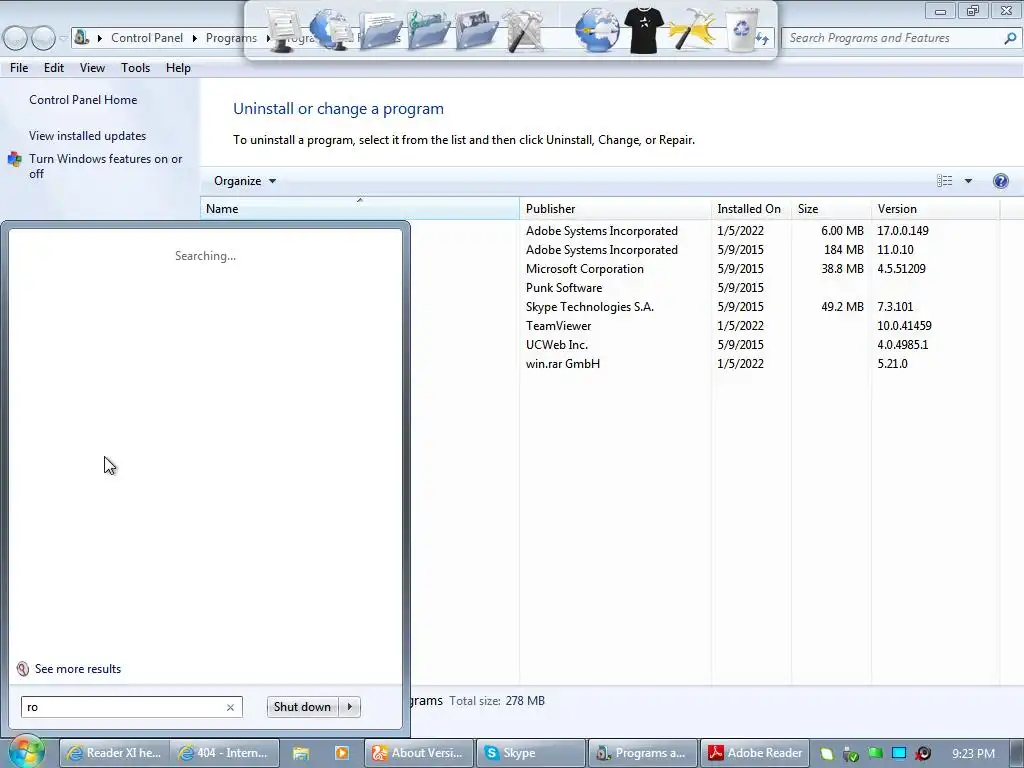Open the view options dropdown arrow
Screen dimensions: 1024x768
coord(968,181)
